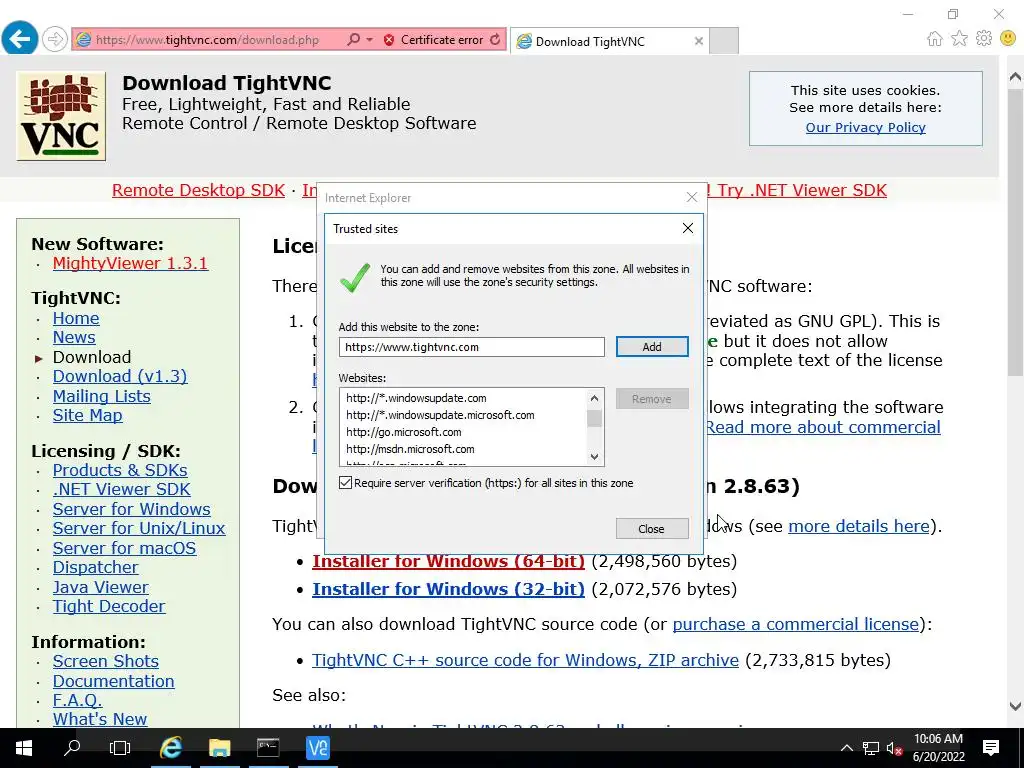Open the Tight Decoder link
The height and width of the screenshot is (768, 1024).
108,606
